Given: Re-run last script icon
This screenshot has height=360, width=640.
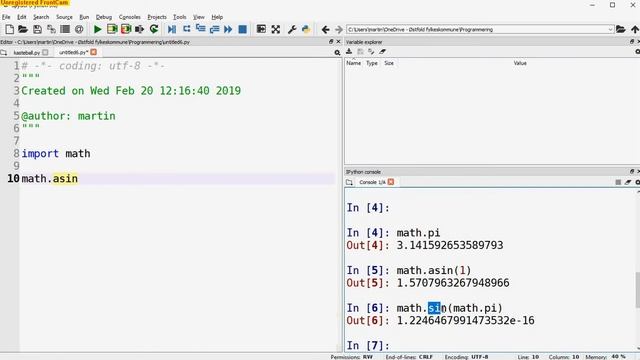Looking at the screenshot, I should [x=154, y=29].
